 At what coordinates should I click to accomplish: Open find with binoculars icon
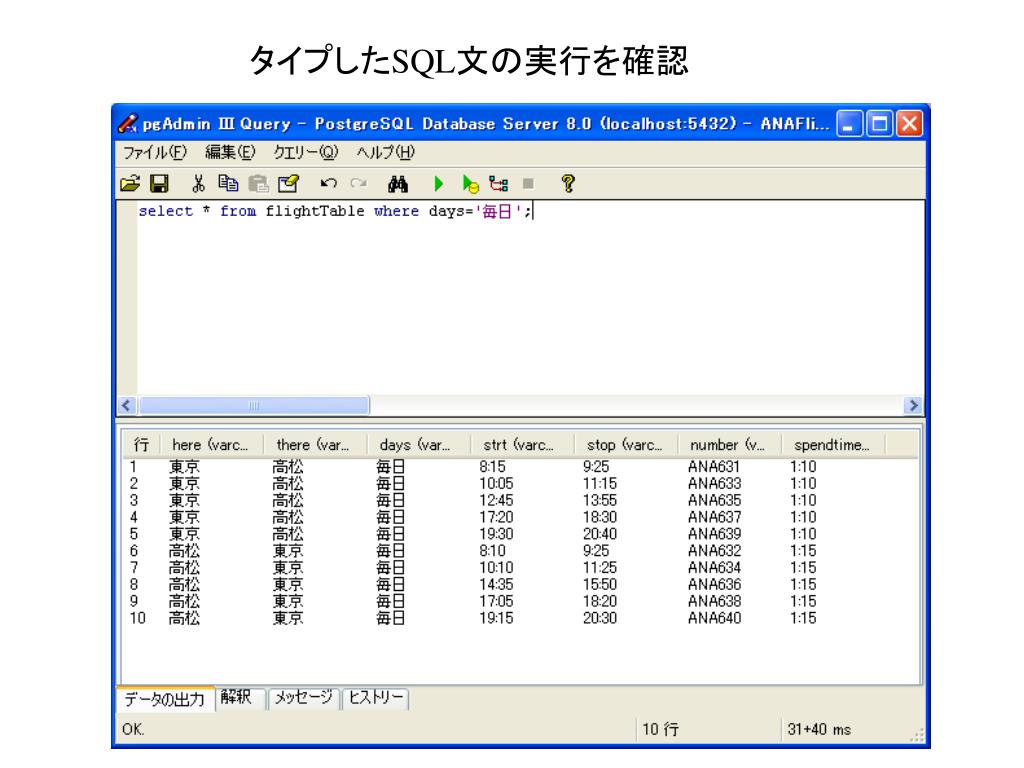point(398,184)
